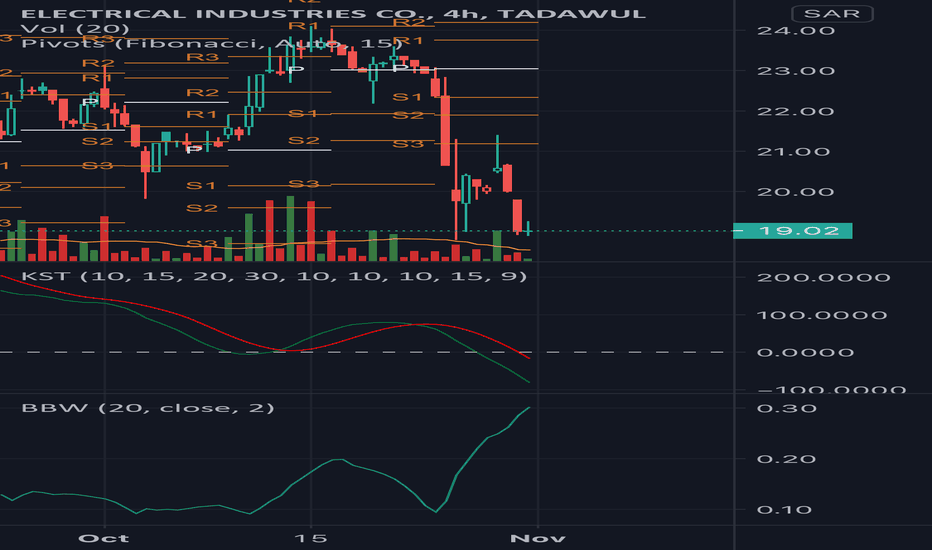Click the 0.10 BBW scale value

click(785, 510)
